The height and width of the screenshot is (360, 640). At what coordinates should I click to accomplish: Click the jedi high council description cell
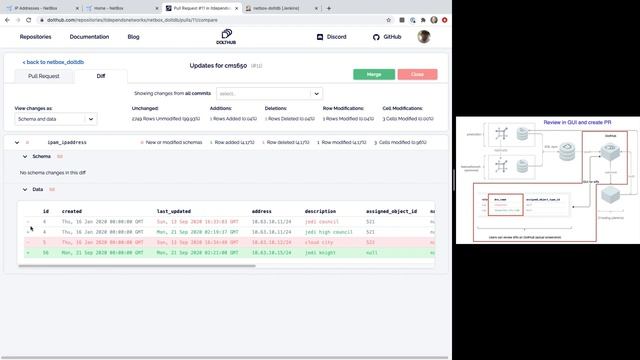point(329,232)
